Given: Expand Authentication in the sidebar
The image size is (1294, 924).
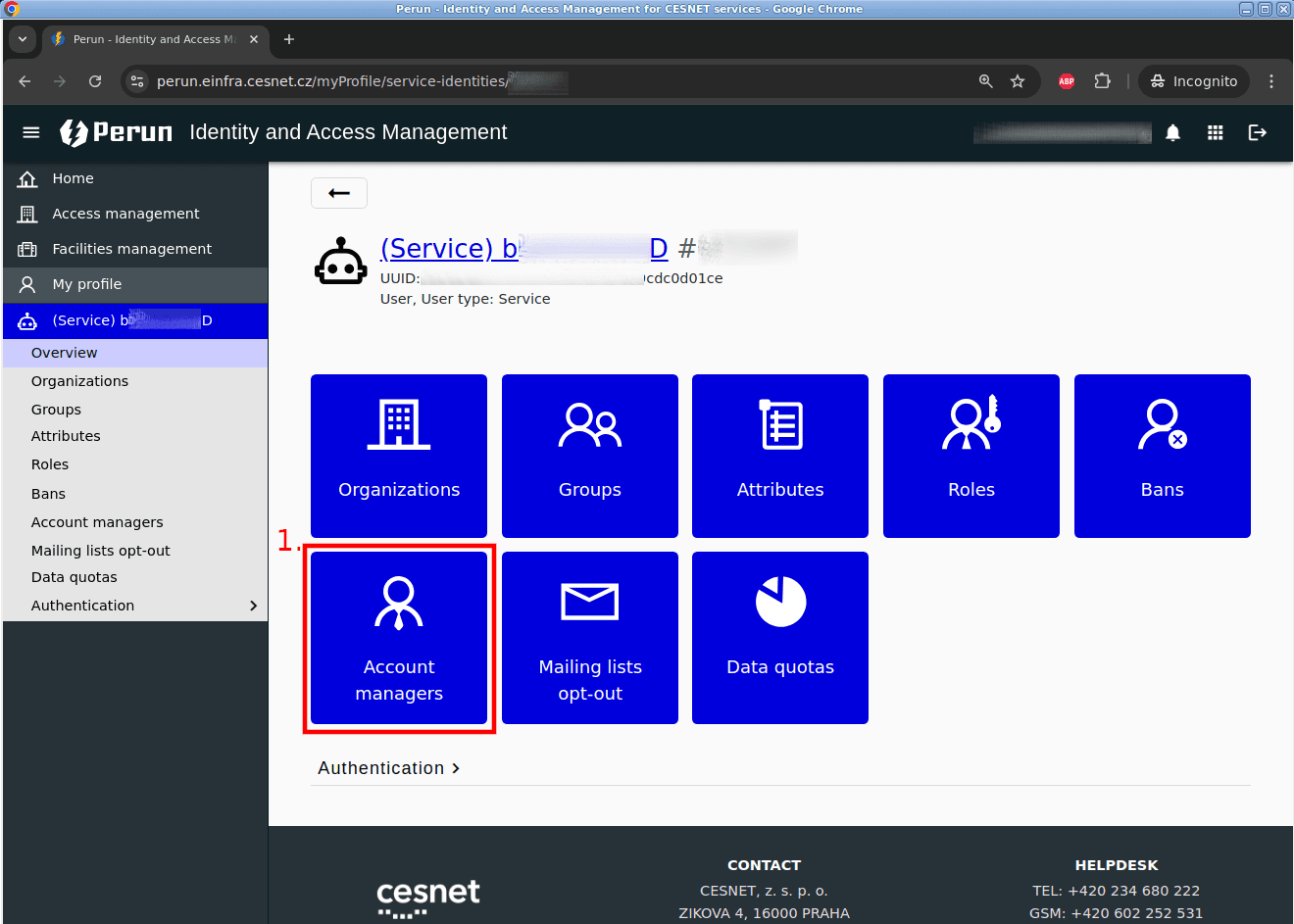Looking at the screenshot, I should [135, 606].
